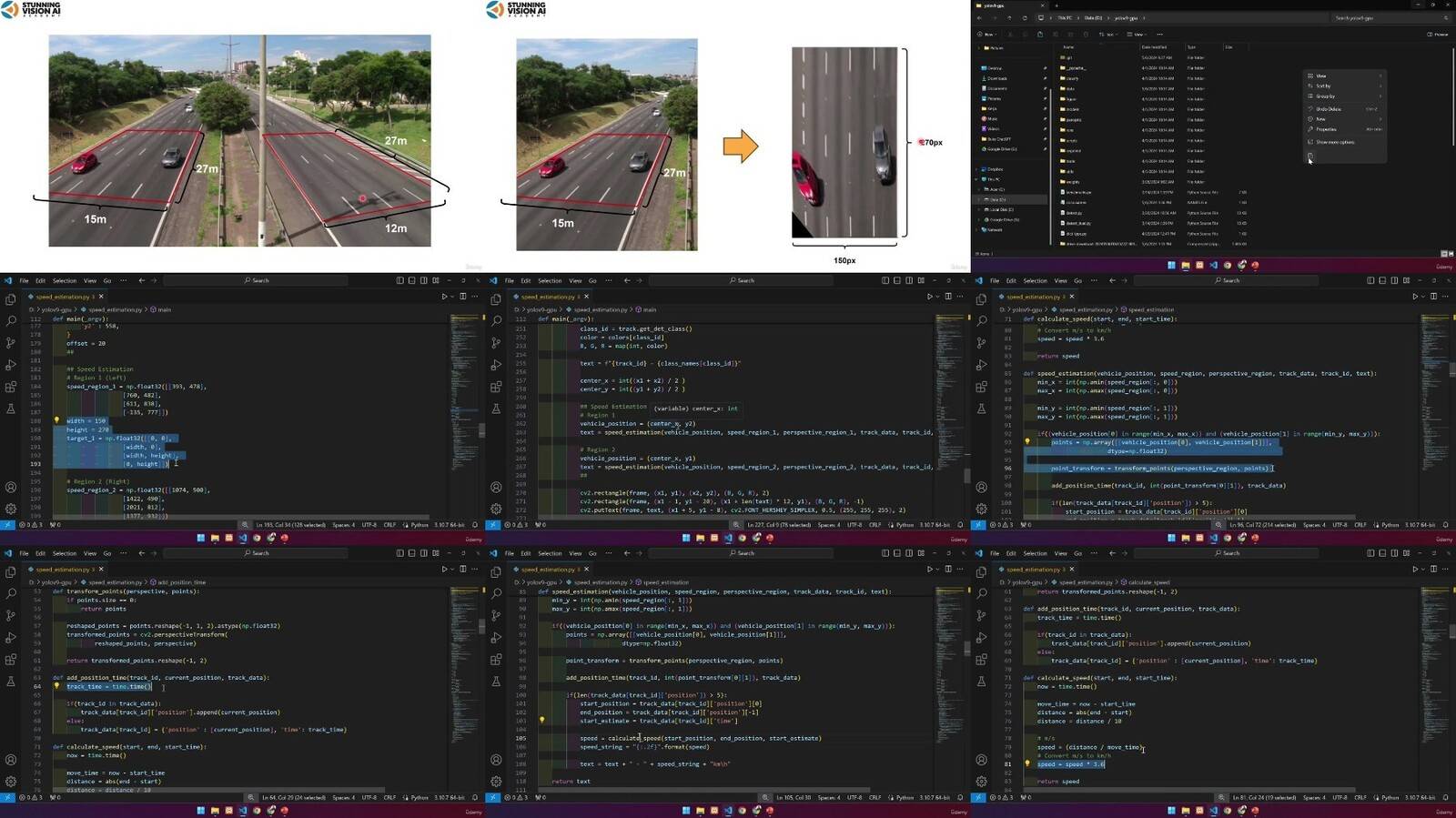This screenshot has height=818, width=1456.
Task: Click Refresh button in File Explorer address bar
Action: [x=1025, y=17]
